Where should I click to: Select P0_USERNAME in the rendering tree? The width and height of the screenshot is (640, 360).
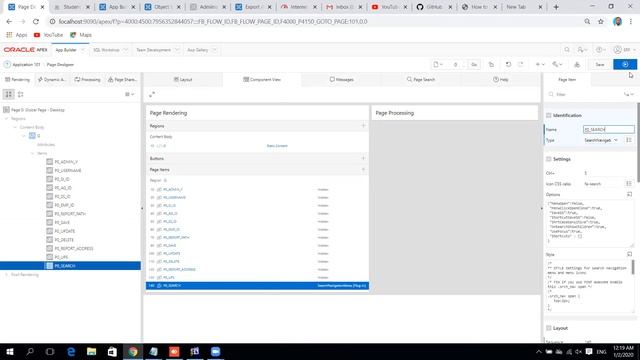(x=68, y=171)
